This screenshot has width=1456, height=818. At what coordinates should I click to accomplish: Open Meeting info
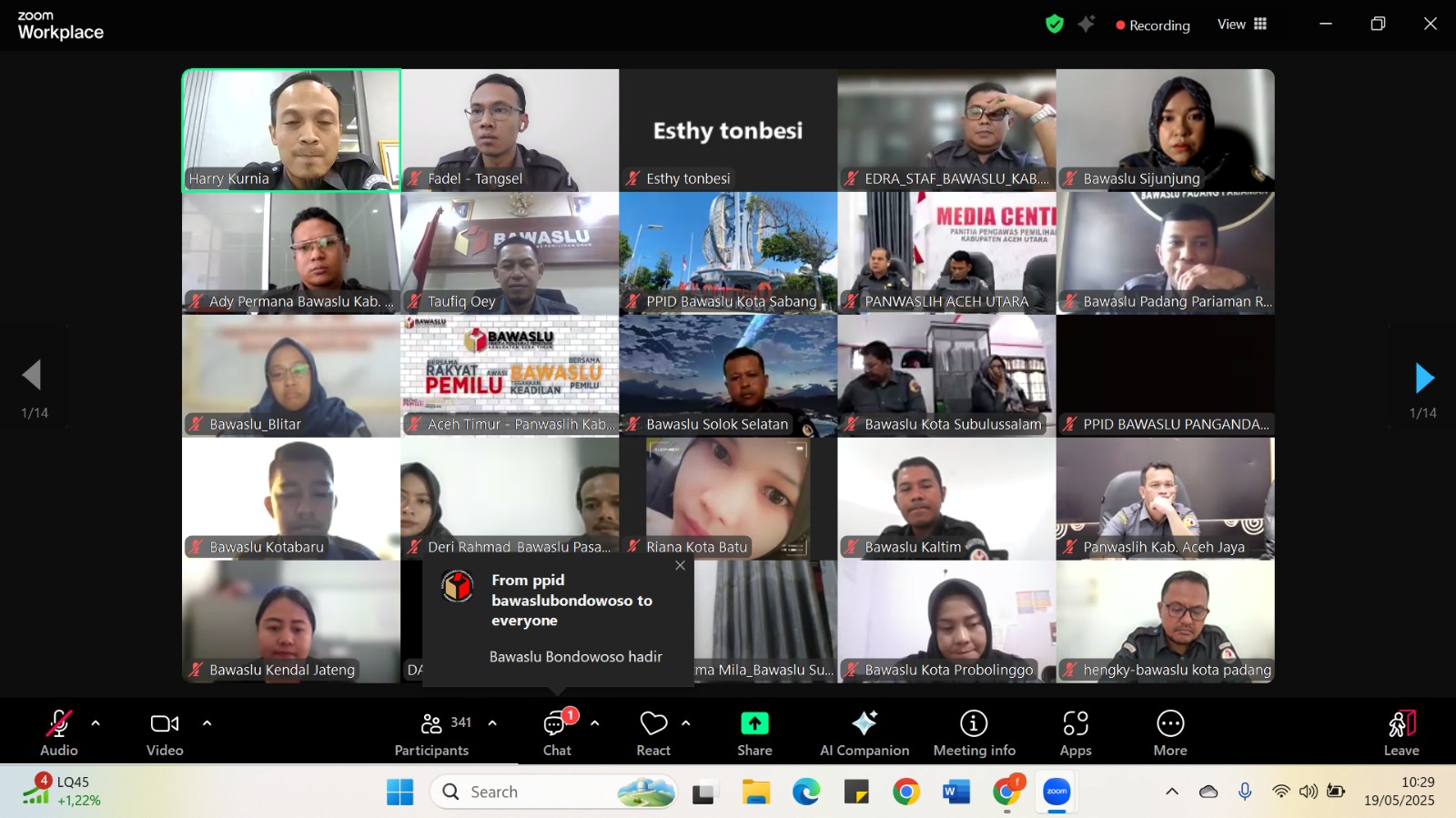tap(974, 732)
